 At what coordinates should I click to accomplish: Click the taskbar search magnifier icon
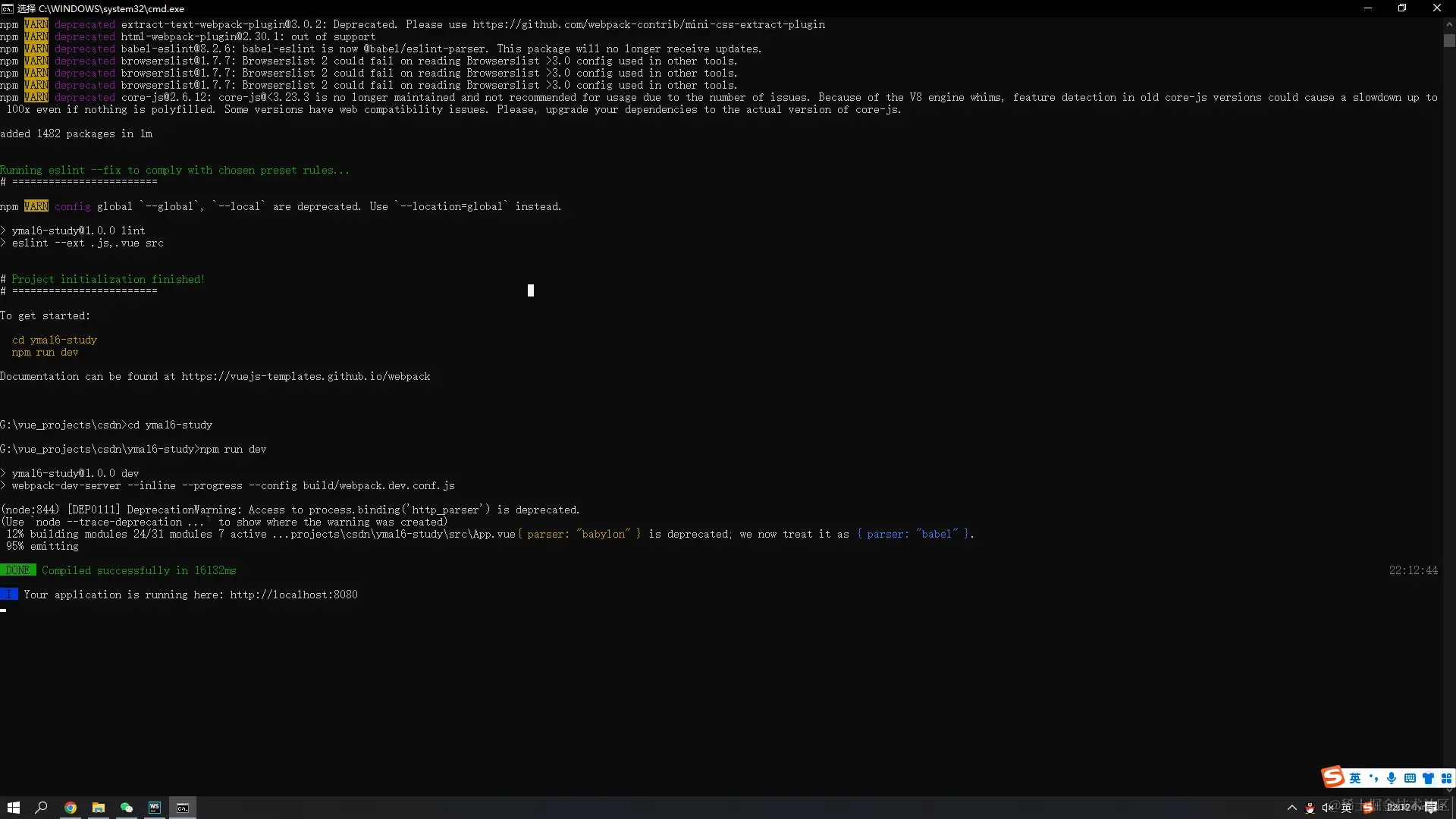[42, 808]
